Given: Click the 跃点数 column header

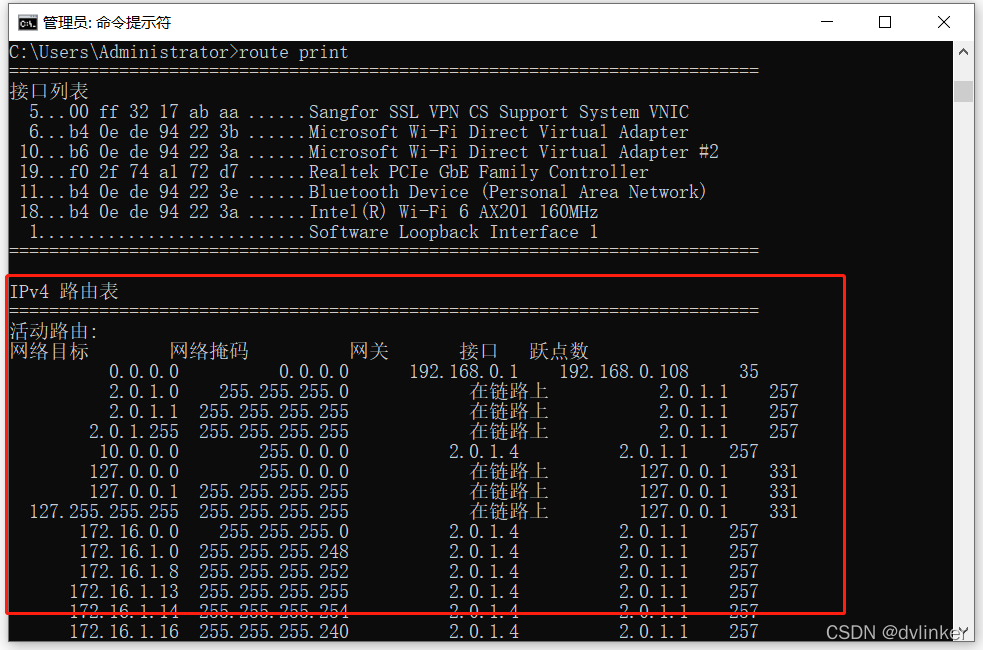Looking at the screenshot, I should (559, 351).
